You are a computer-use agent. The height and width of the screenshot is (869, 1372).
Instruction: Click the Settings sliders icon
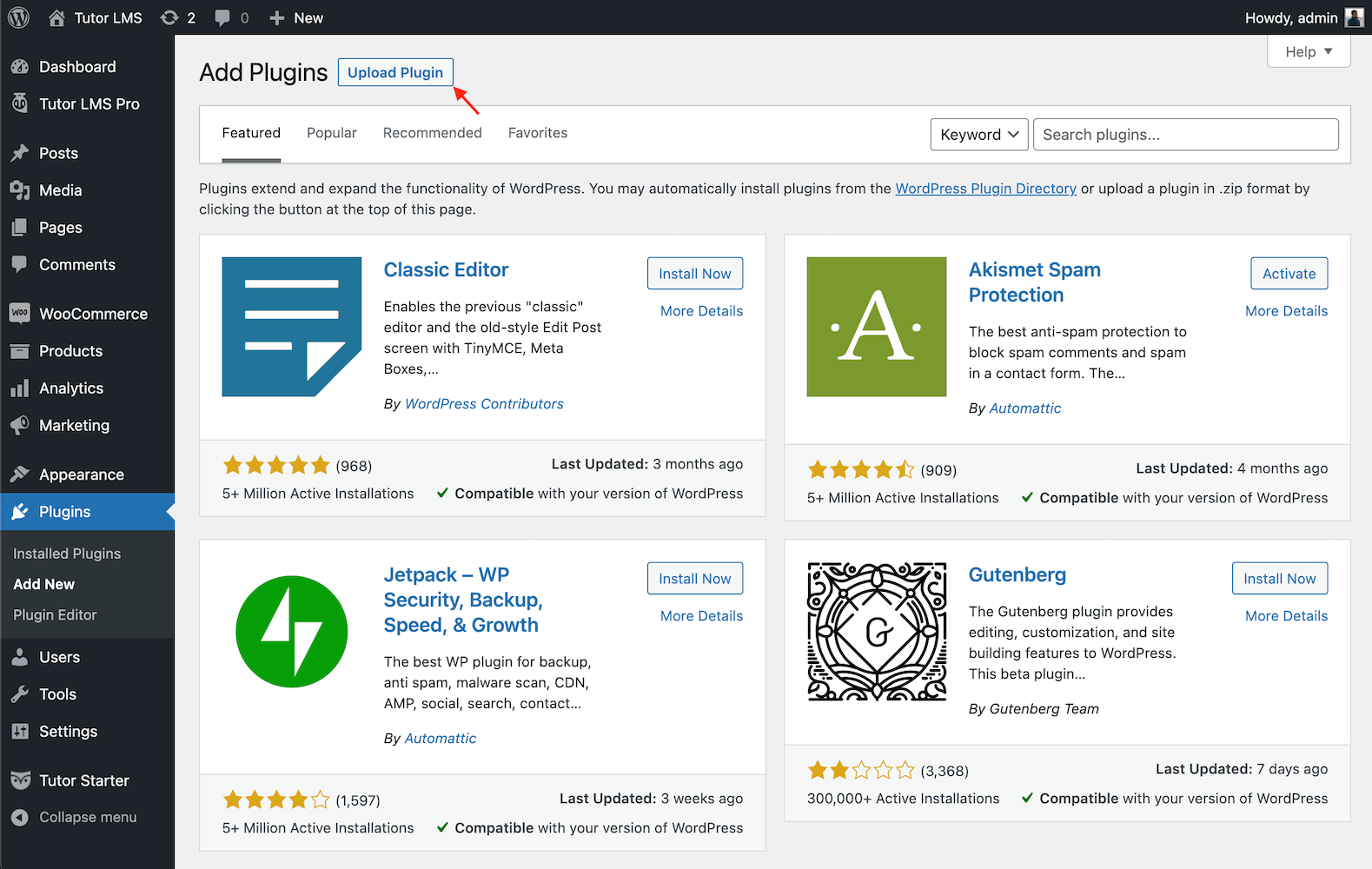pos(20,732)
